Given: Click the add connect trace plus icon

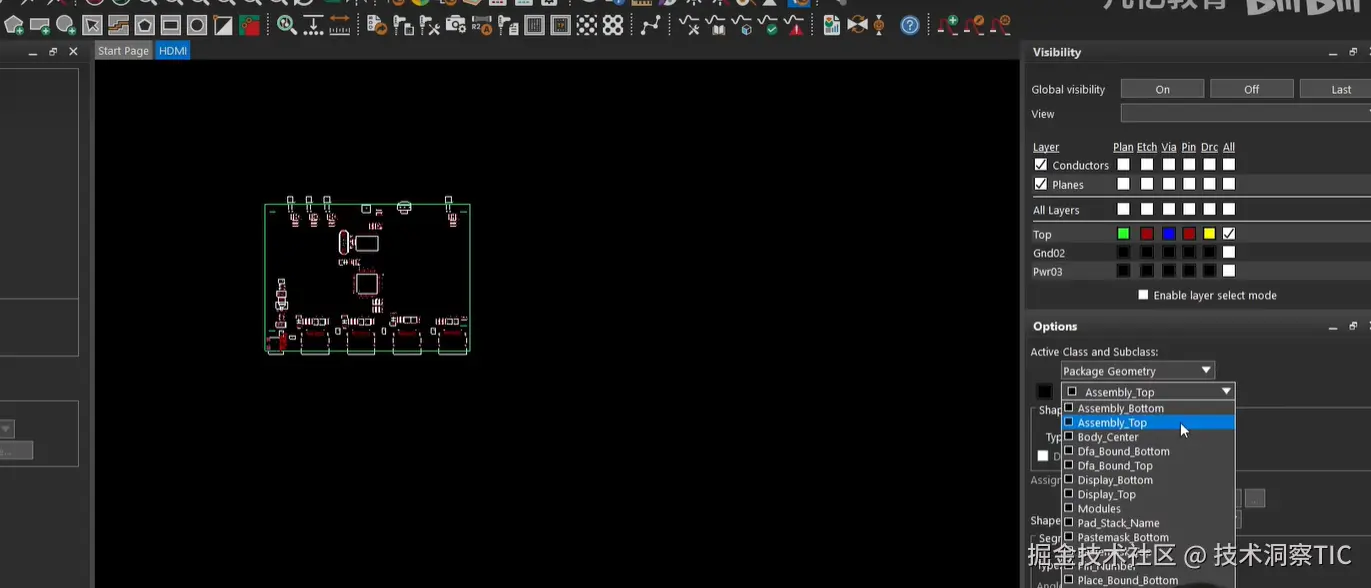Looking at the screenshot, I should coord(947,23).
